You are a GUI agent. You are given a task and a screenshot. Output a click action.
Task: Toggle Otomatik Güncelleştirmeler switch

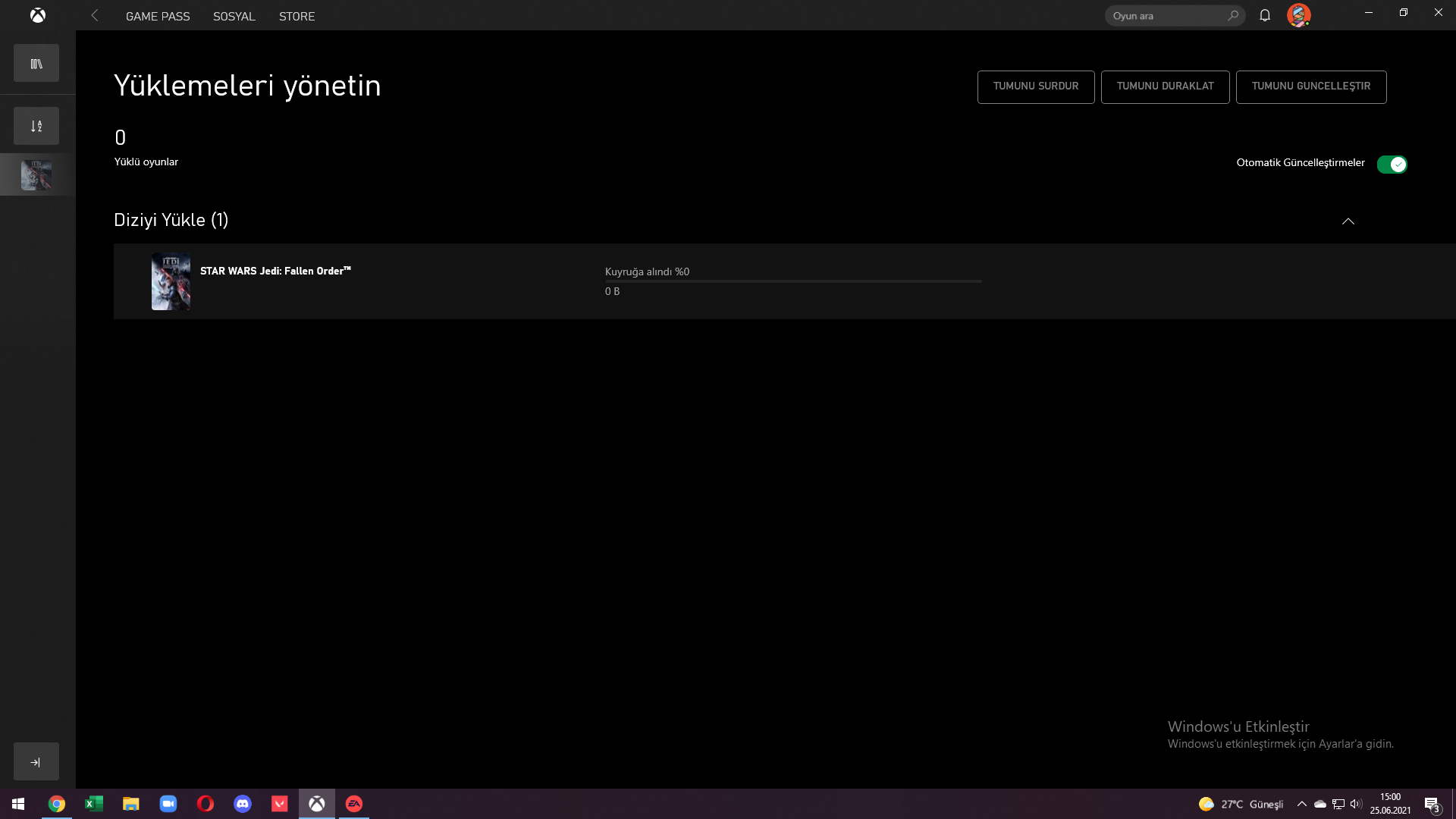point(1392,164)
